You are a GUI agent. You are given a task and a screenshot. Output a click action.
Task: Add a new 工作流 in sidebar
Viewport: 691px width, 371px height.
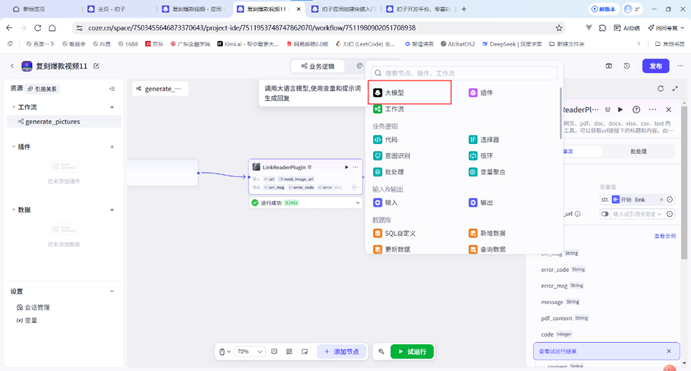(112, 107)
